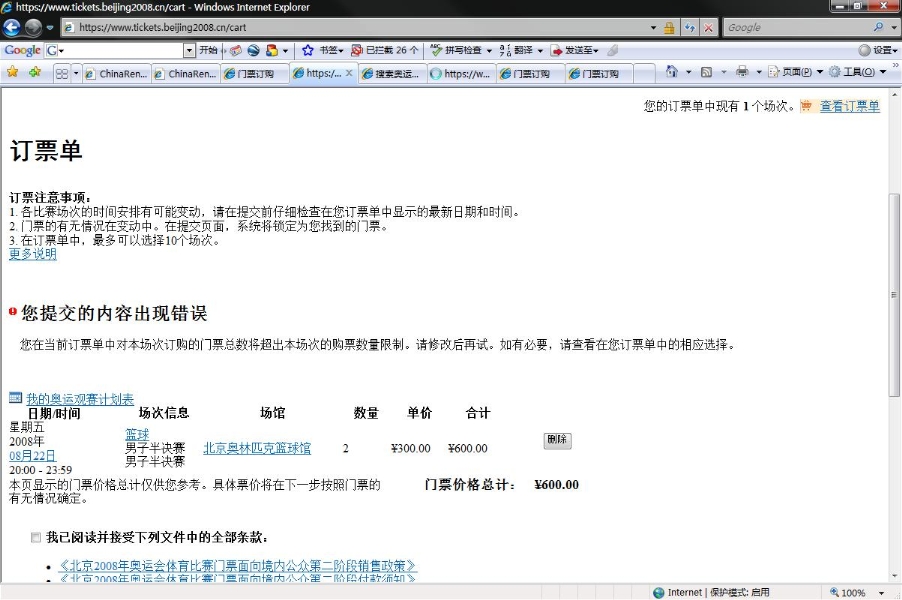
Task: Click the red Stop loading icon
Action: pyautogui.click(x=708, y=27)
